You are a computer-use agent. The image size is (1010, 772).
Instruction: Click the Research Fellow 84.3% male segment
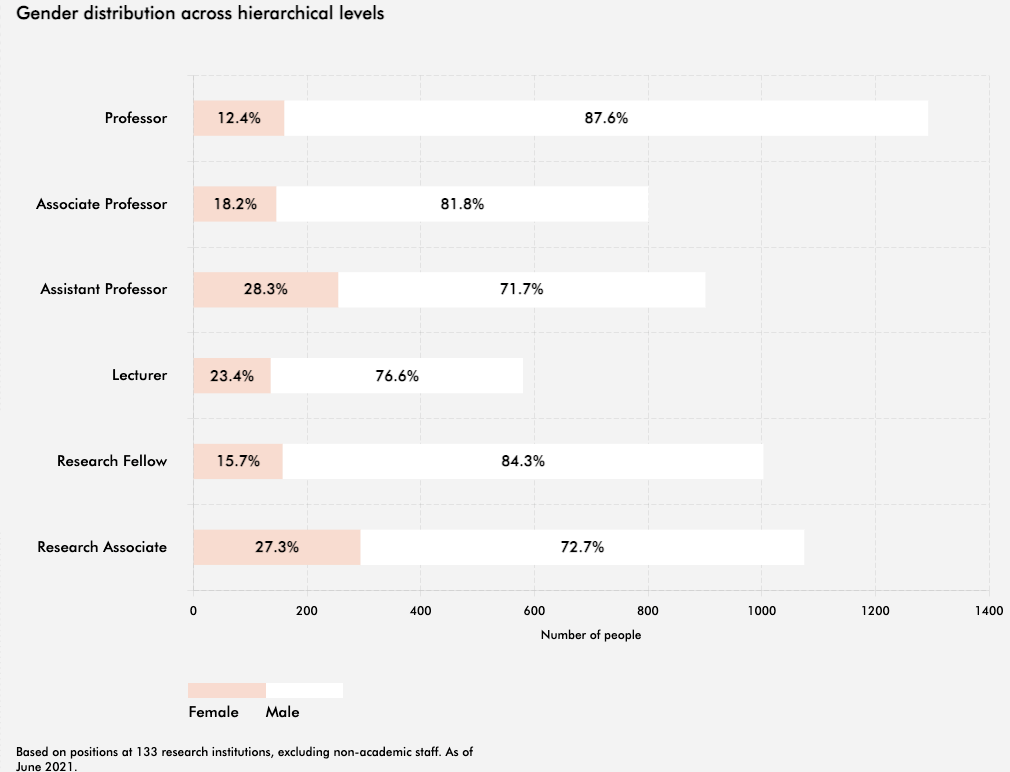click(x=523, y=461)
